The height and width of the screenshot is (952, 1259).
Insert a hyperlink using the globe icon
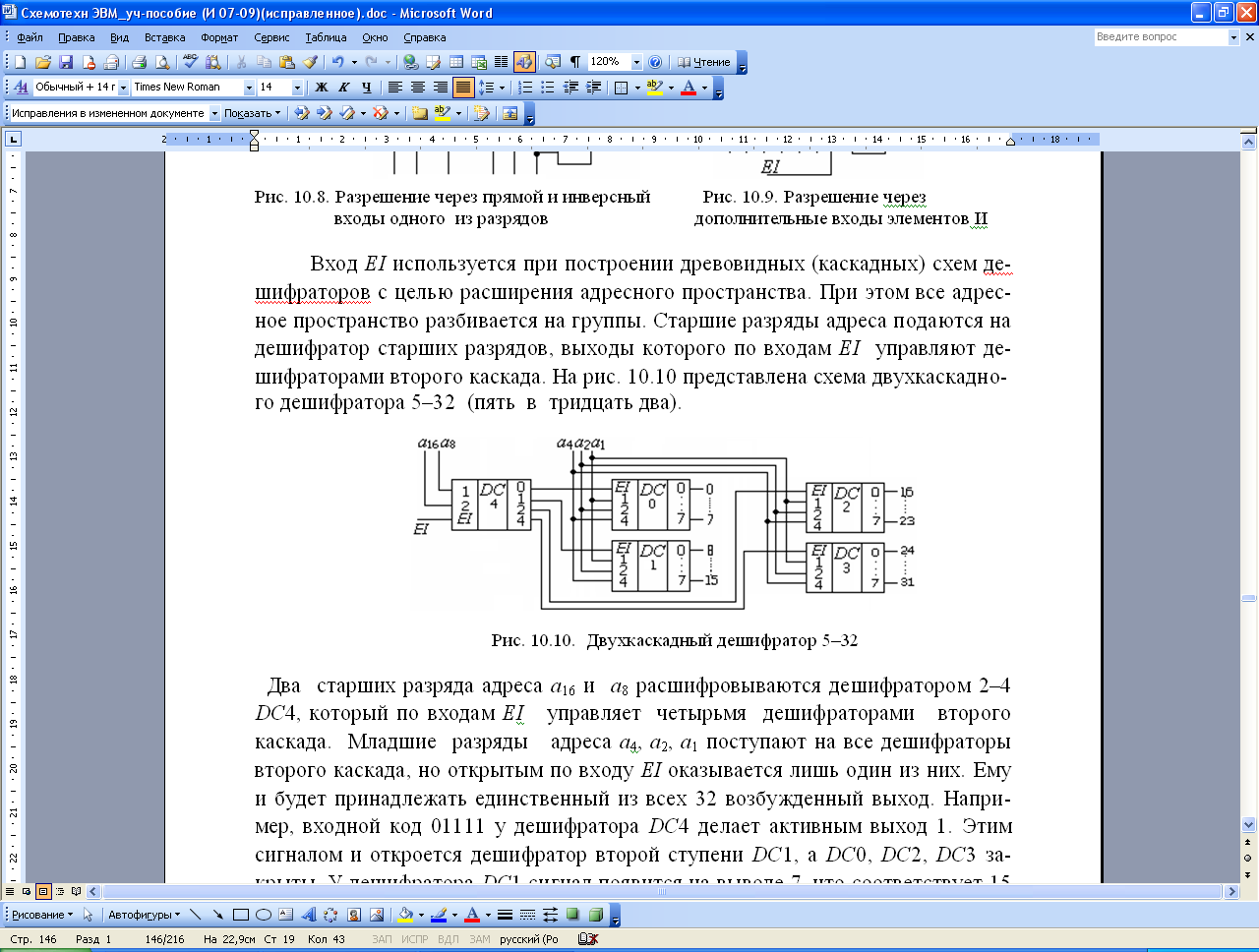coord(411,62)
